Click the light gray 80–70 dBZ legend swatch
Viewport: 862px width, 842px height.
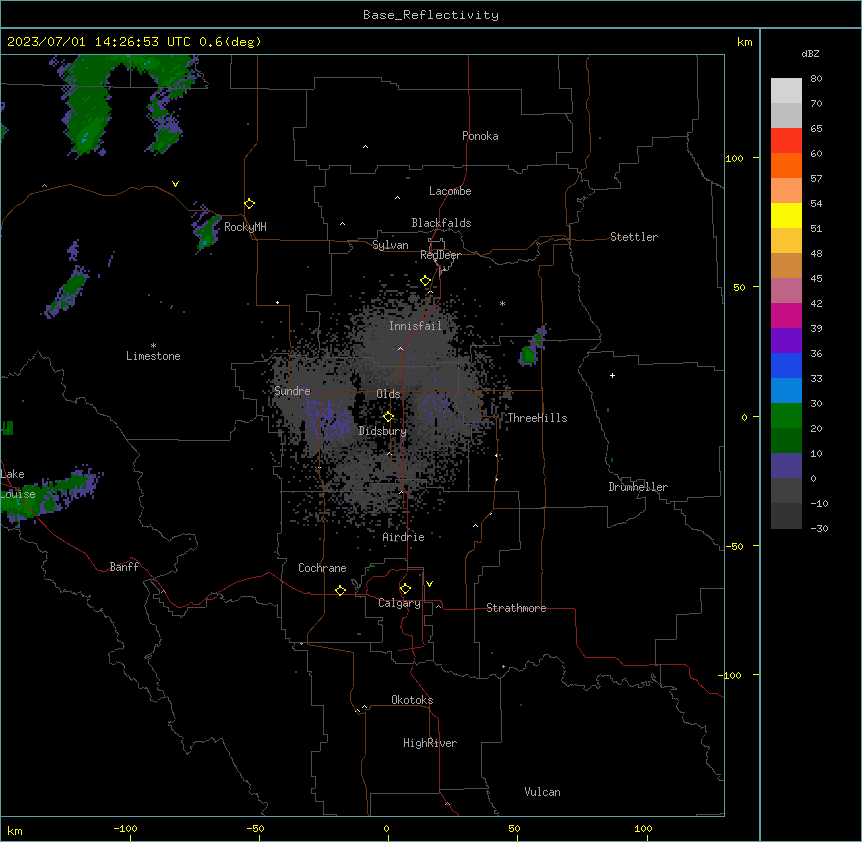pos(786,90)
